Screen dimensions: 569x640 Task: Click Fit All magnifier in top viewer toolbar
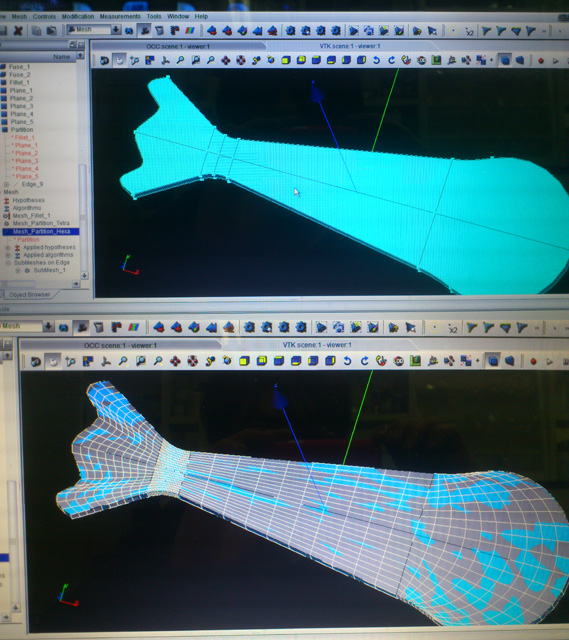[x=180, y=60]
